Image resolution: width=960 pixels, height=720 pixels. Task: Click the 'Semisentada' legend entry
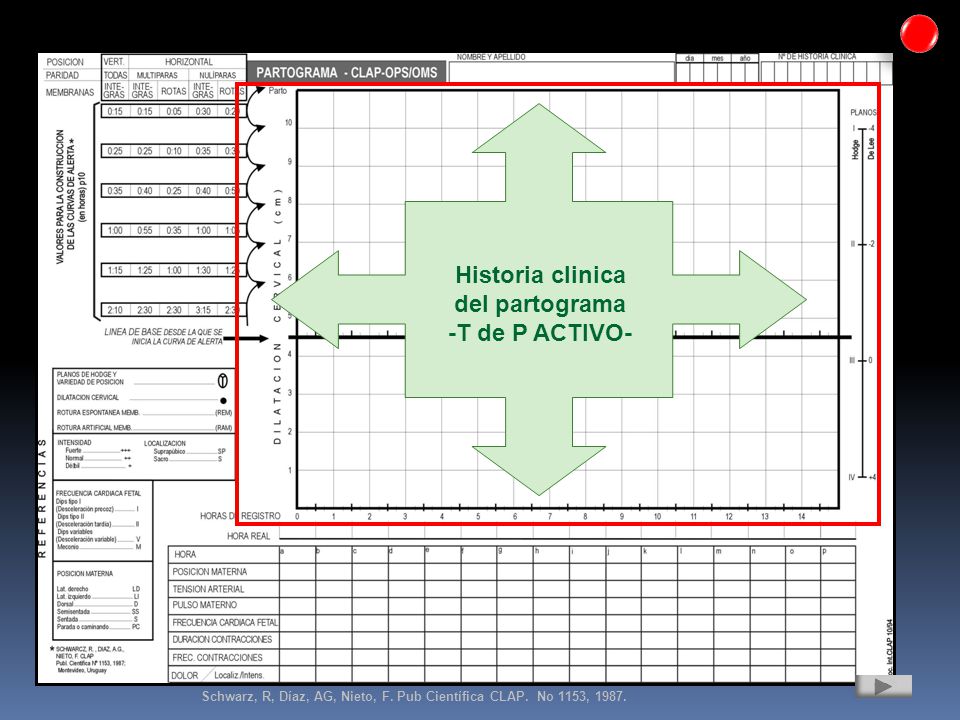73,612
